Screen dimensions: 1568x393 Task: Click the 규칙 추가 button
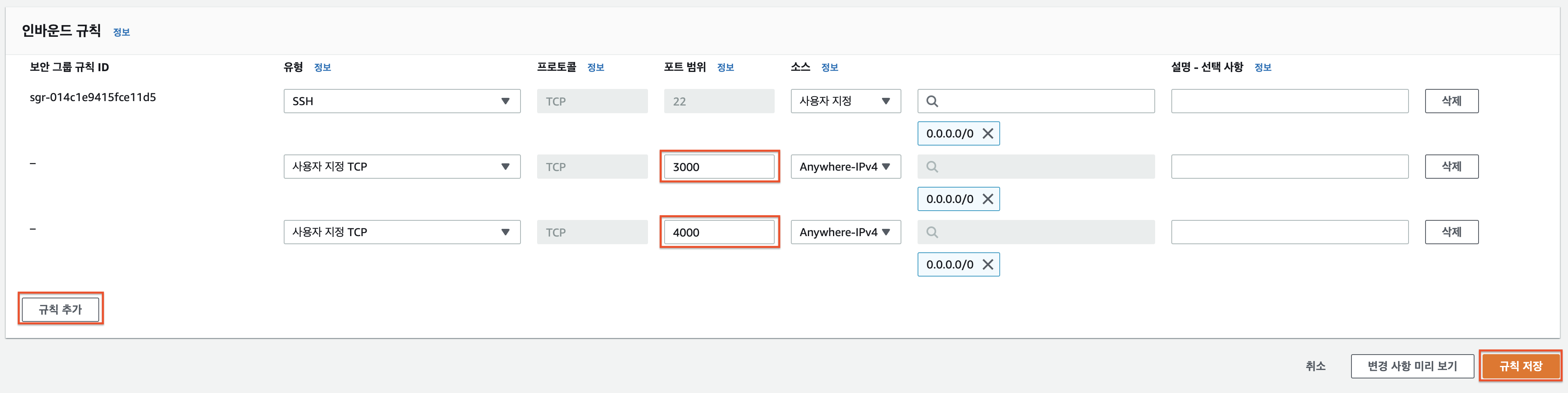pos(60,309)
